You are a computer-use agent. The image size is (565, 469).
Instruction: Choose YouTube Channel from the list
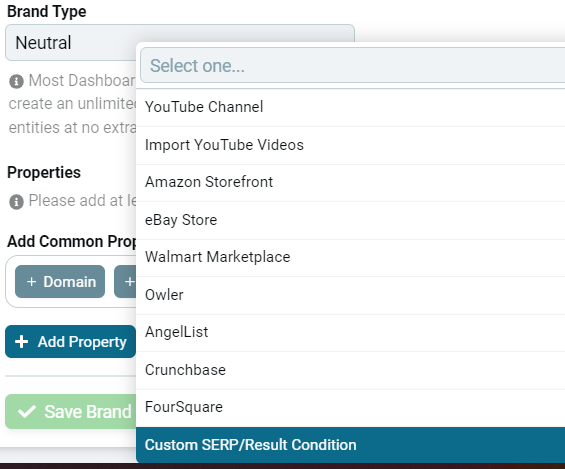[x=350, y=107]
